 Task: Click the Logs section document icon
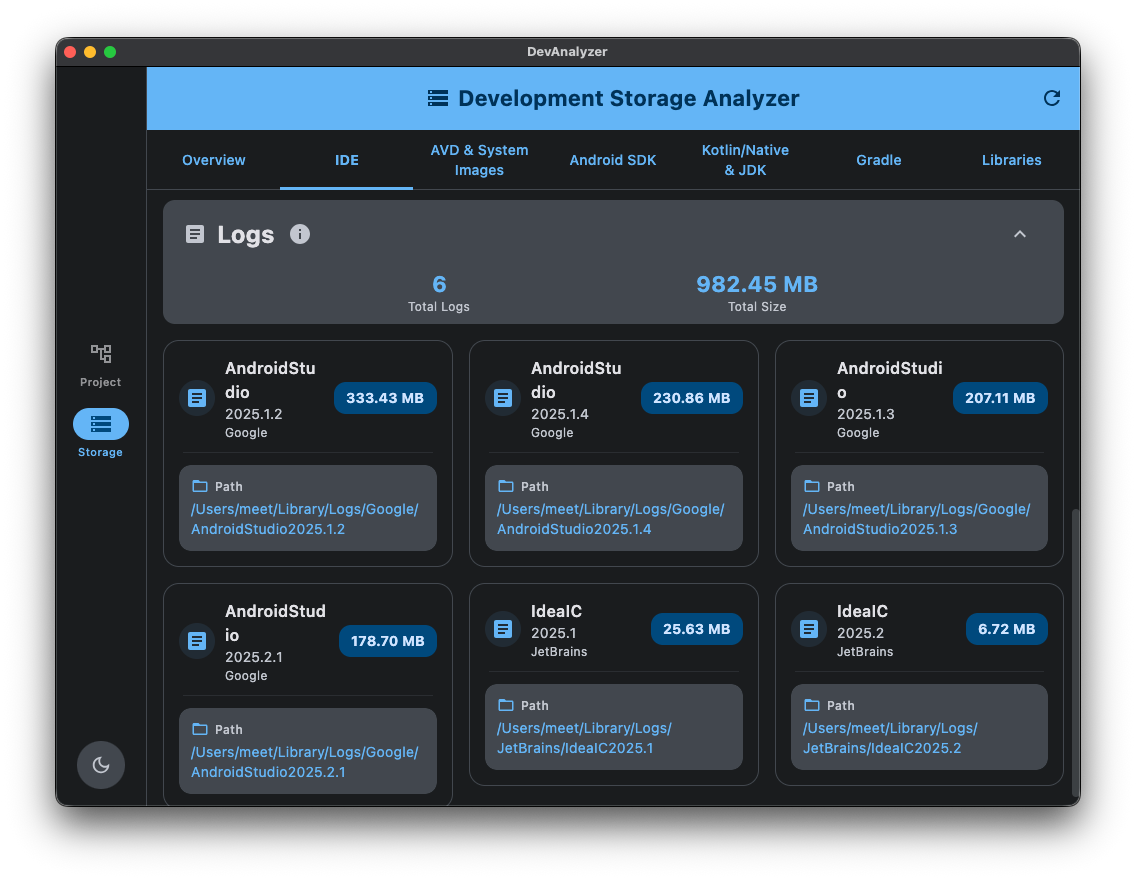pos(195,234)
